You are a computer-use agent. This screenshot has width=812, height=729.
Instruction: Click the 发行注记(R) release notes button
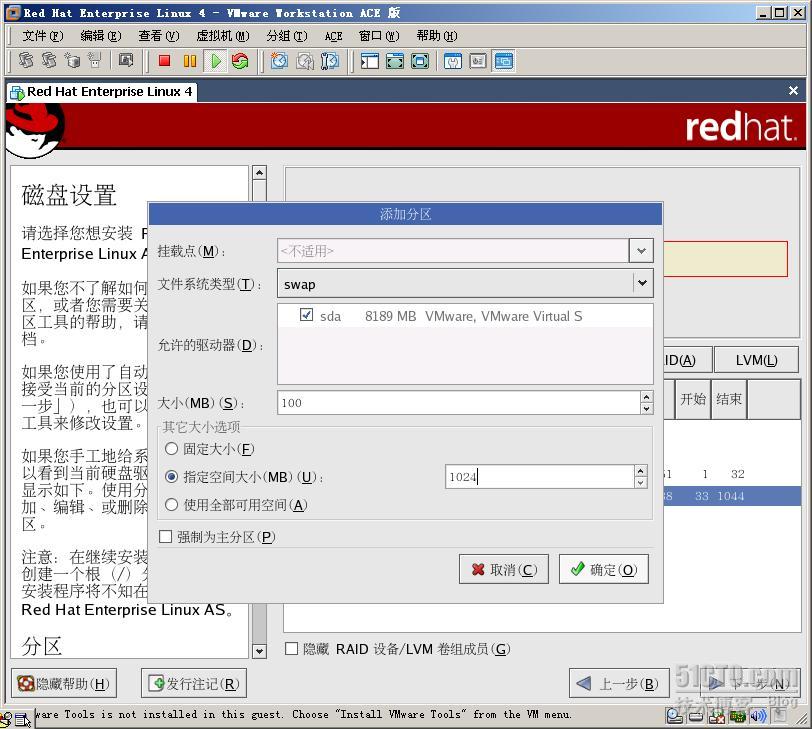coord(194,683)
